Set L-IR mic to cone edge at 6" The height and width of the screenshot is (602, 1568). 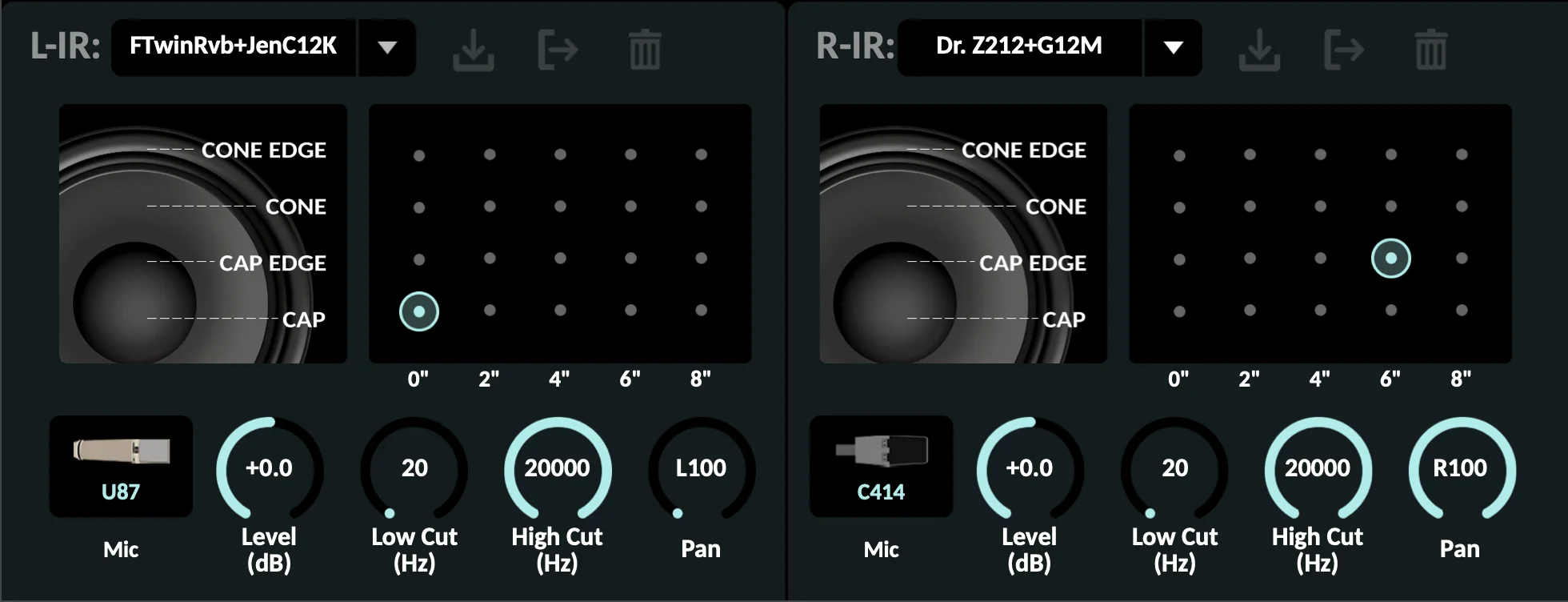tap(631, 155)
